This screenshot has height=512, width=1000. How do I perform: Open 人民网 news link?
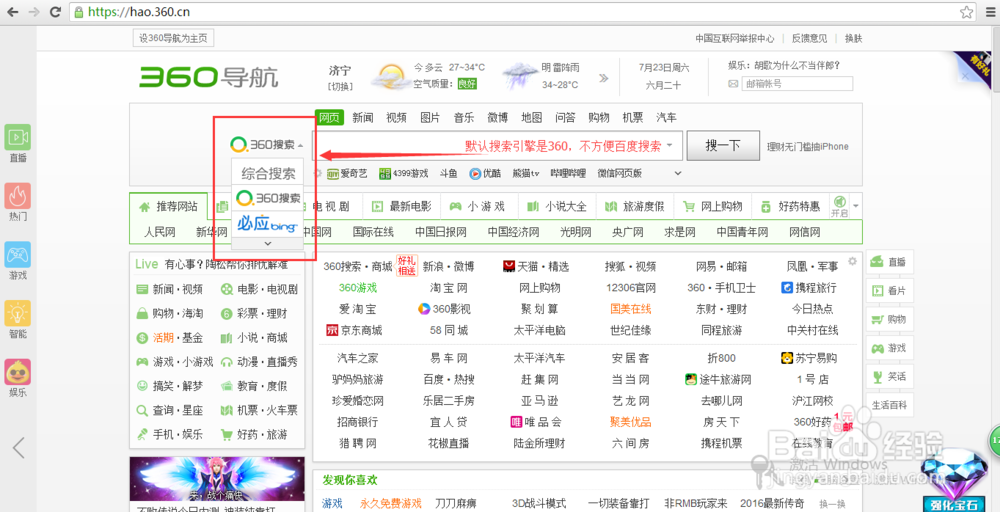(x=159, y=231)
